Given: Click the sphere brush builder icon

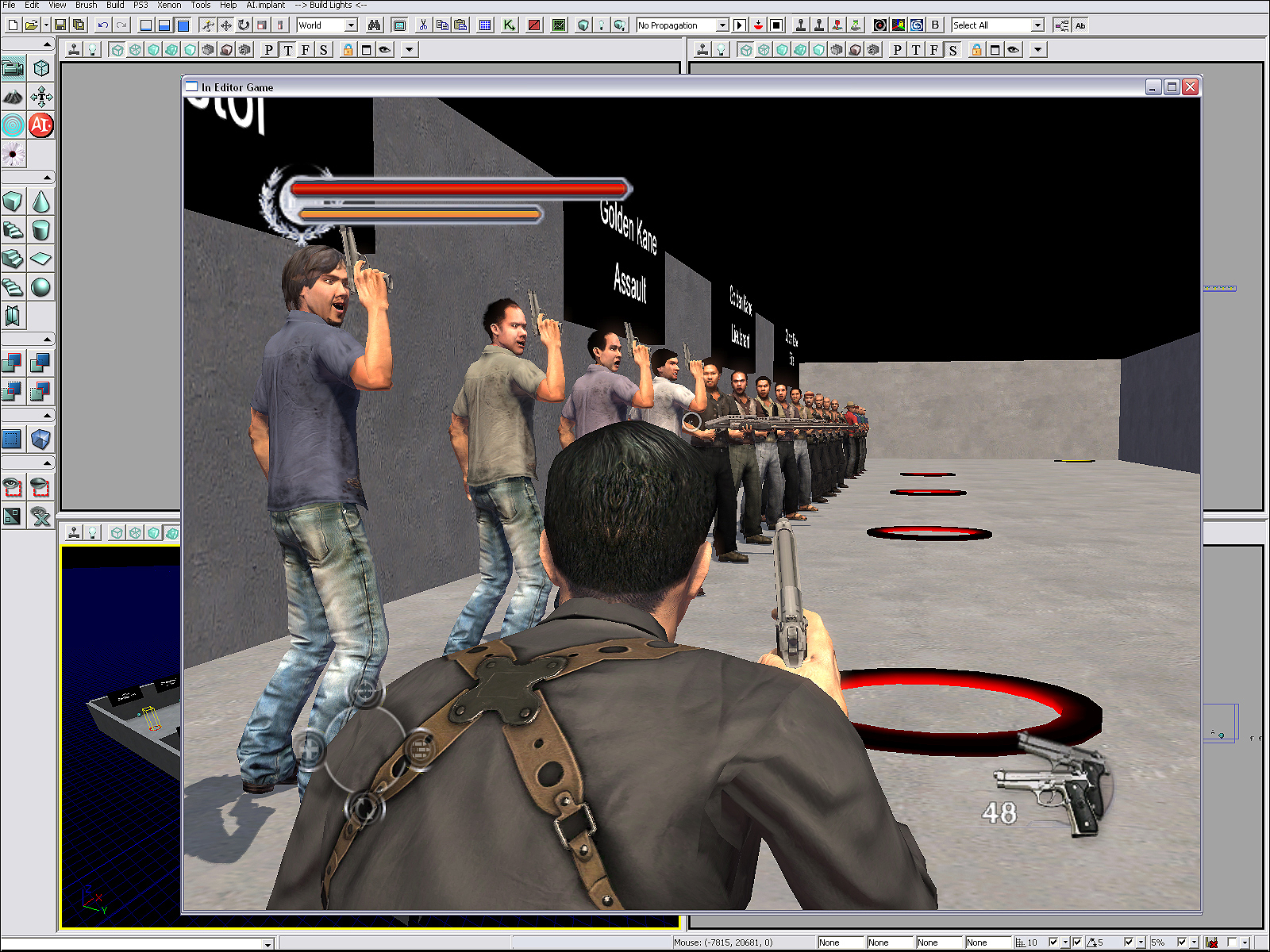Looking at the screenshot, I should tap(40, 286).
